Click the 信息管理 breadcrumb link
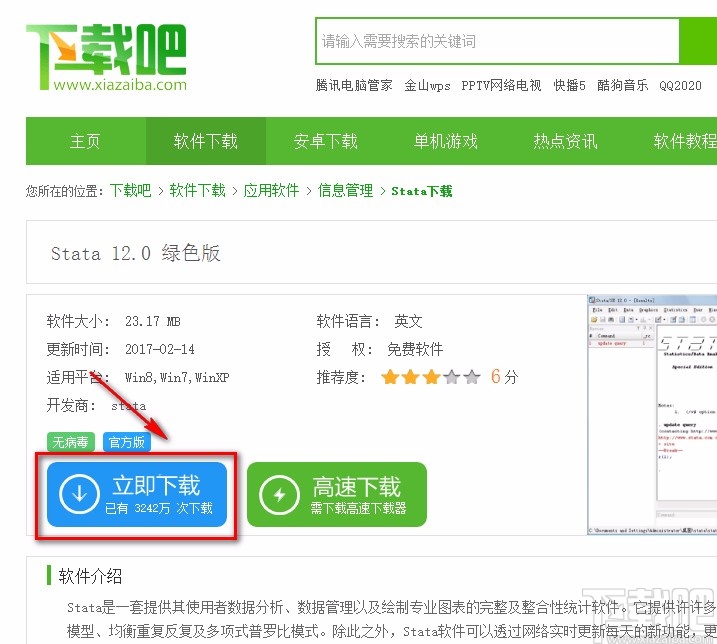 point(346,190)
